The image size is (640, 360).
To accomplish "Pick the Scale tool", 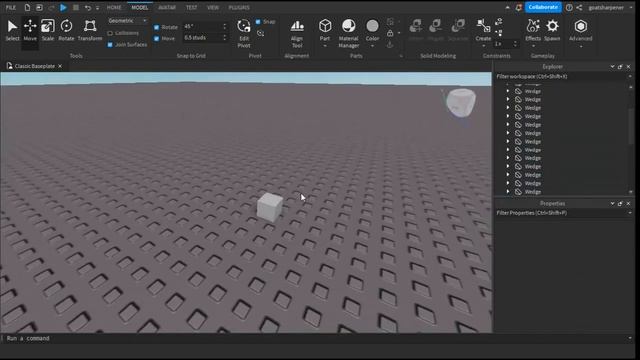I will pos(48,31).
